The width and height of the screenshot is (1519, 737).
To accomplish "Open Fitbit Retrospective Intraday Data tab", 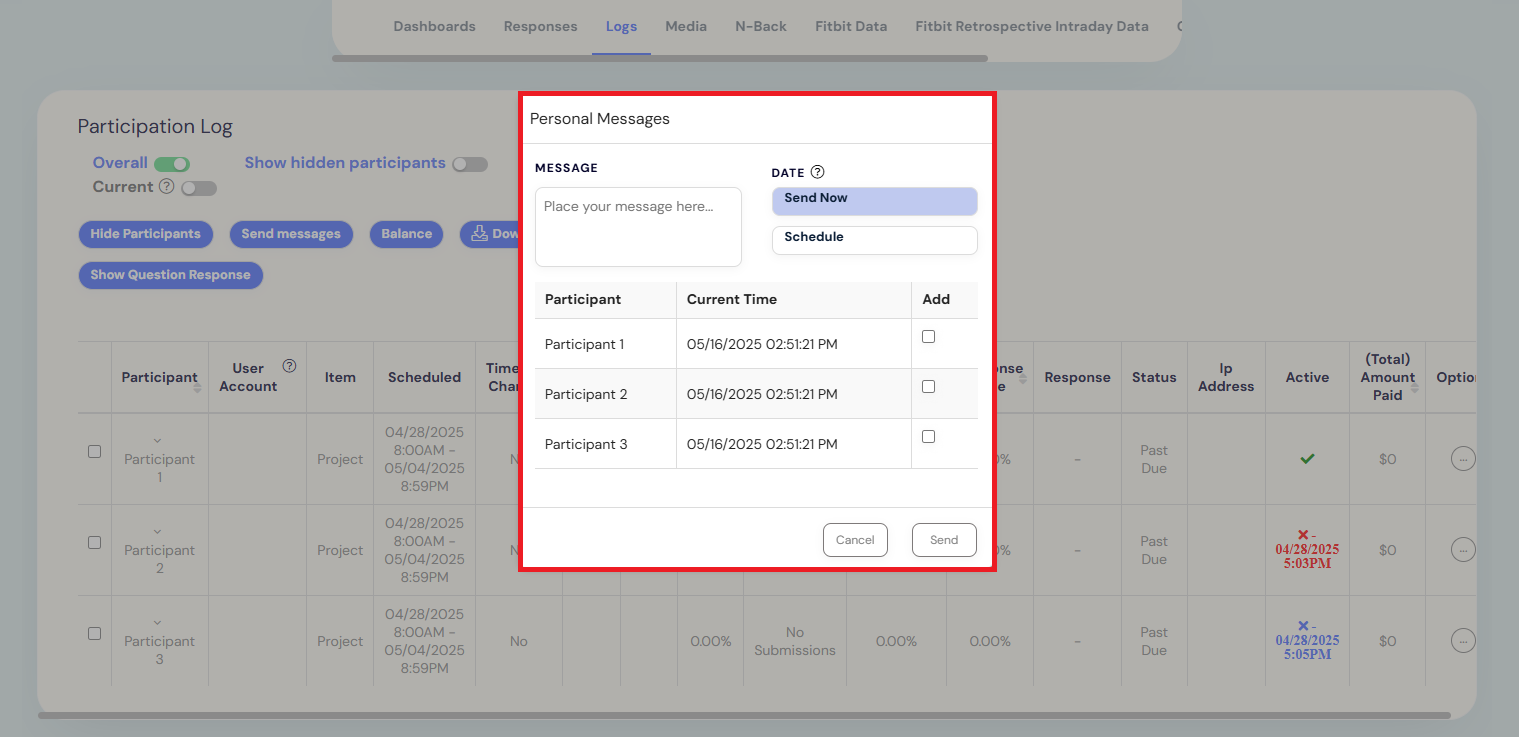I will pyautogui.click(x=1032, y=26).
